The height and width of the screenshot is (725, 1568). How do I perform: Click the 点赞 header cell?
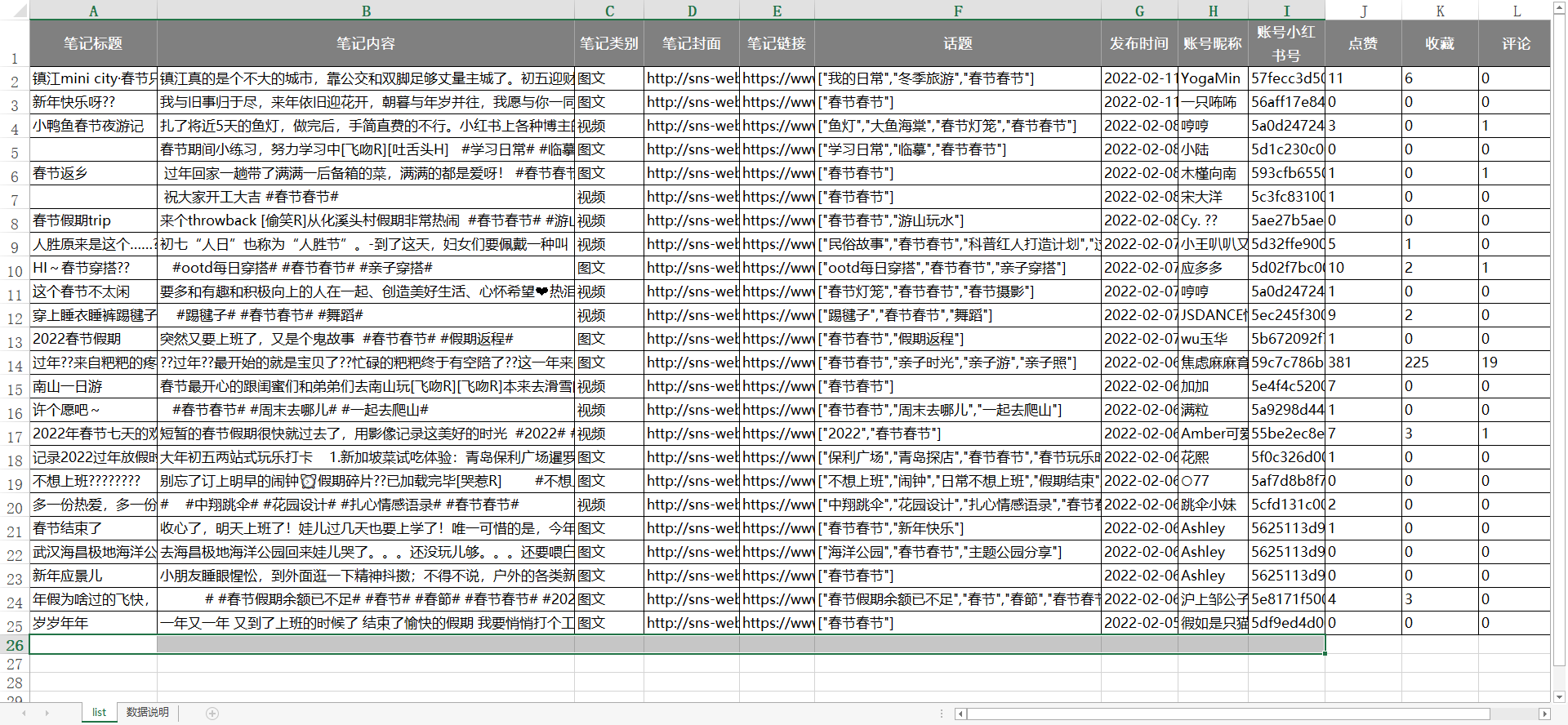pyautogui.click(x=1363, y=43)
